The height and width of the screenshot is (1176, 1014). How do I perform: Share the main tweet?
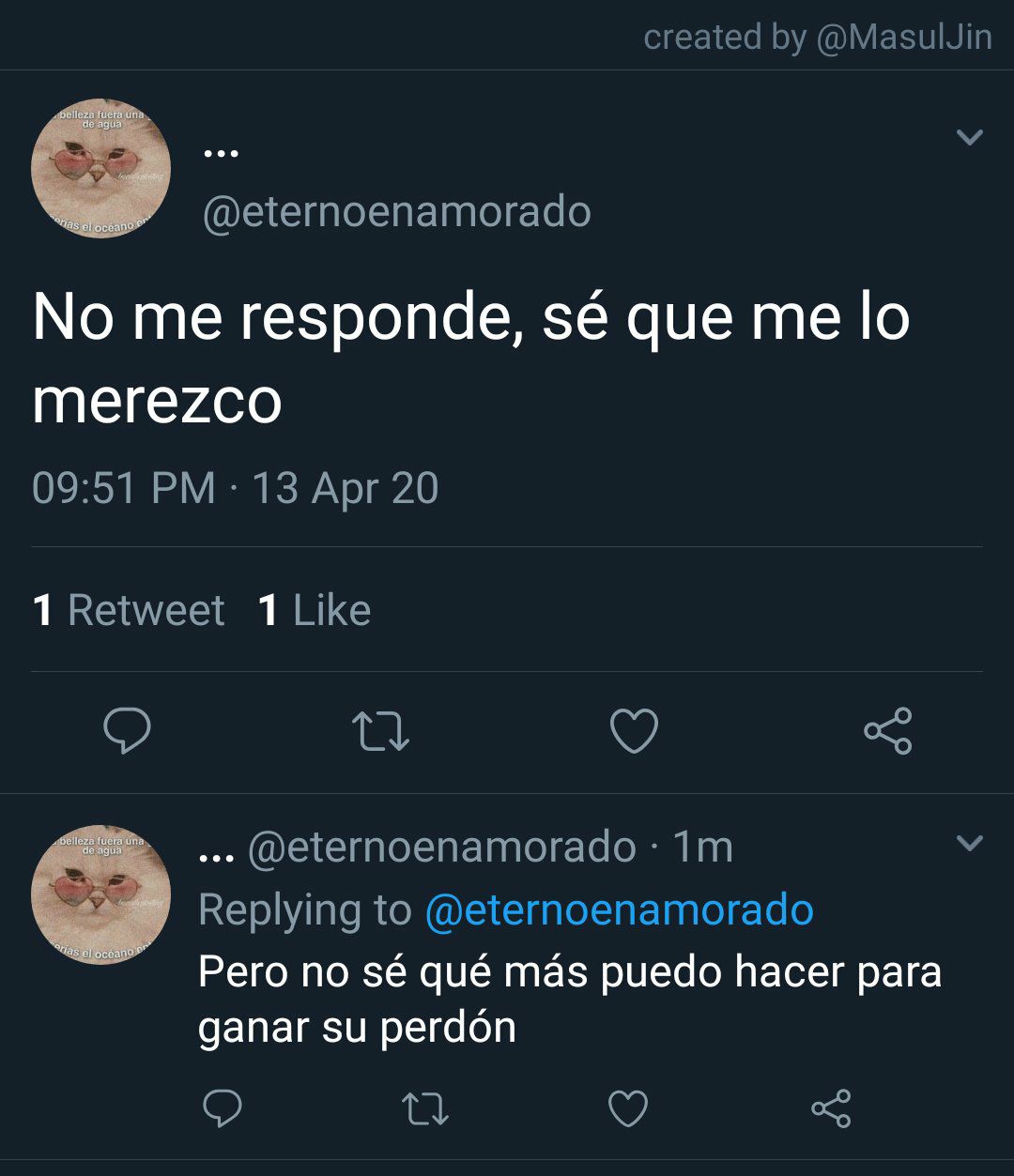[x=887, y=731]
